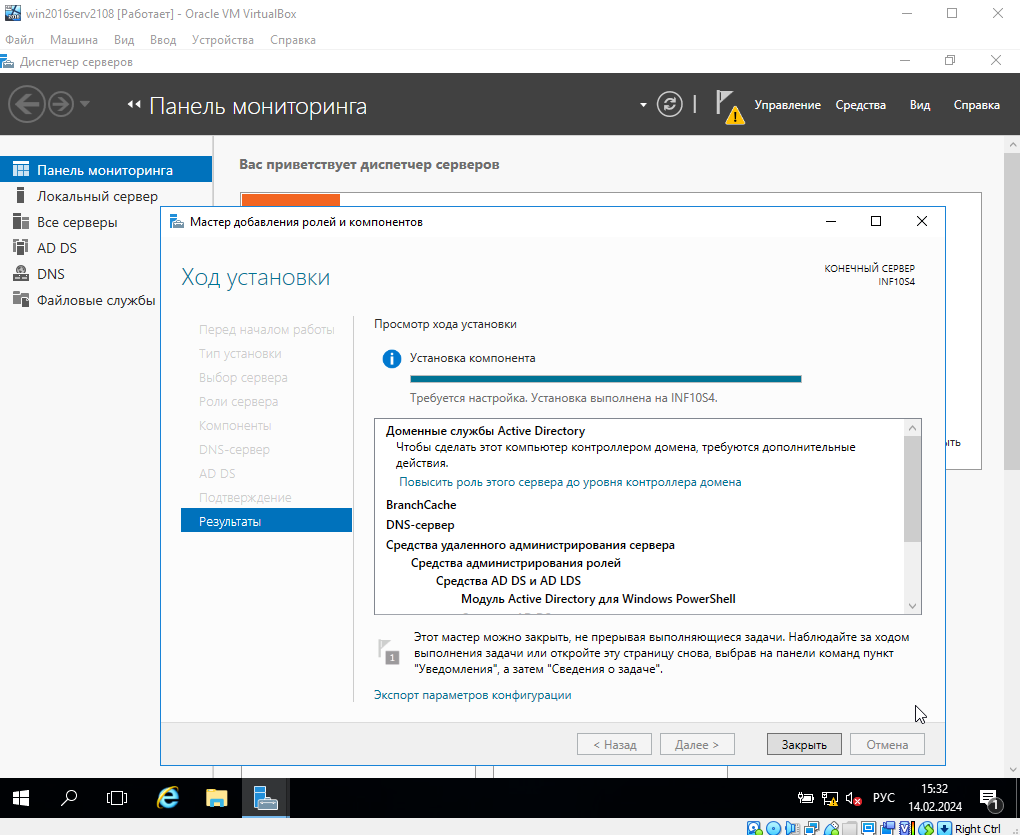This screenshot has width=1020, height=835.
Task: Open the Управление menu
Action: (787, 105)
